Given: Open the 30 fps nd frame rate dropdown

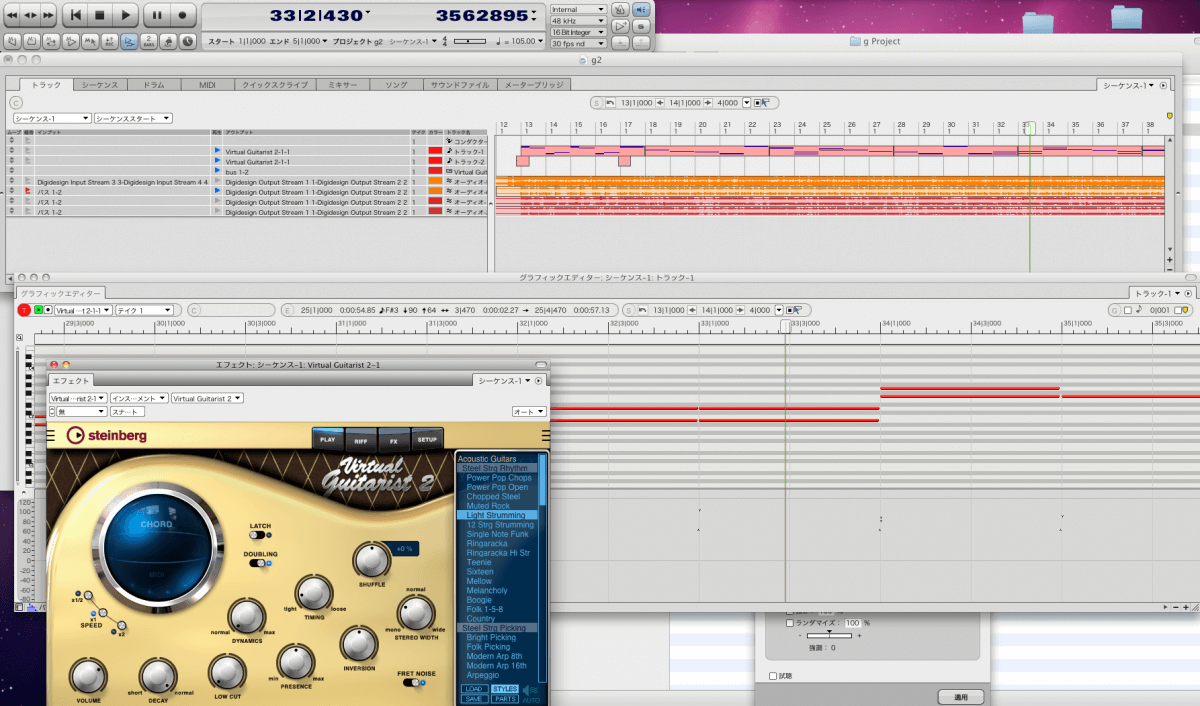Looking at the screenshot, I should click(578, 44).
